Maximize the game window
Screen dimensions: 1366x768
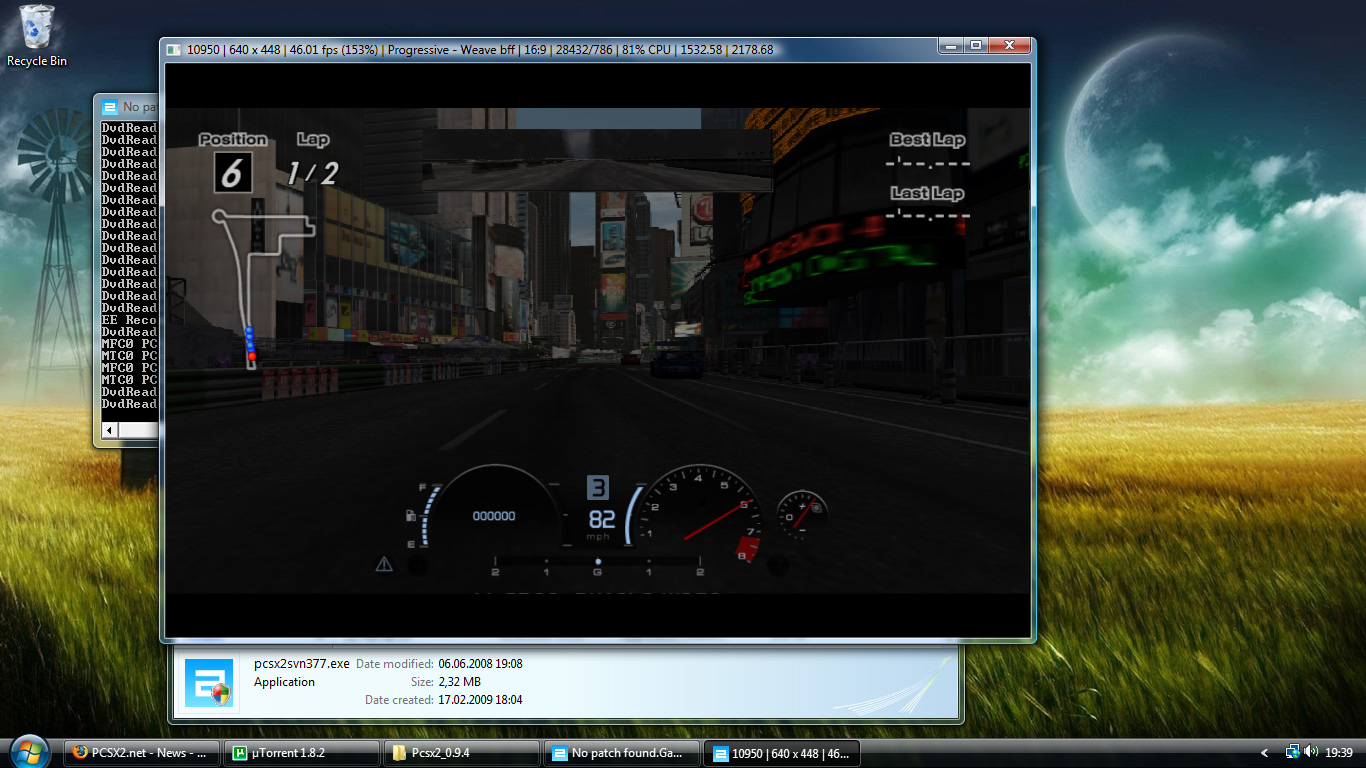(x=975, y=46)
